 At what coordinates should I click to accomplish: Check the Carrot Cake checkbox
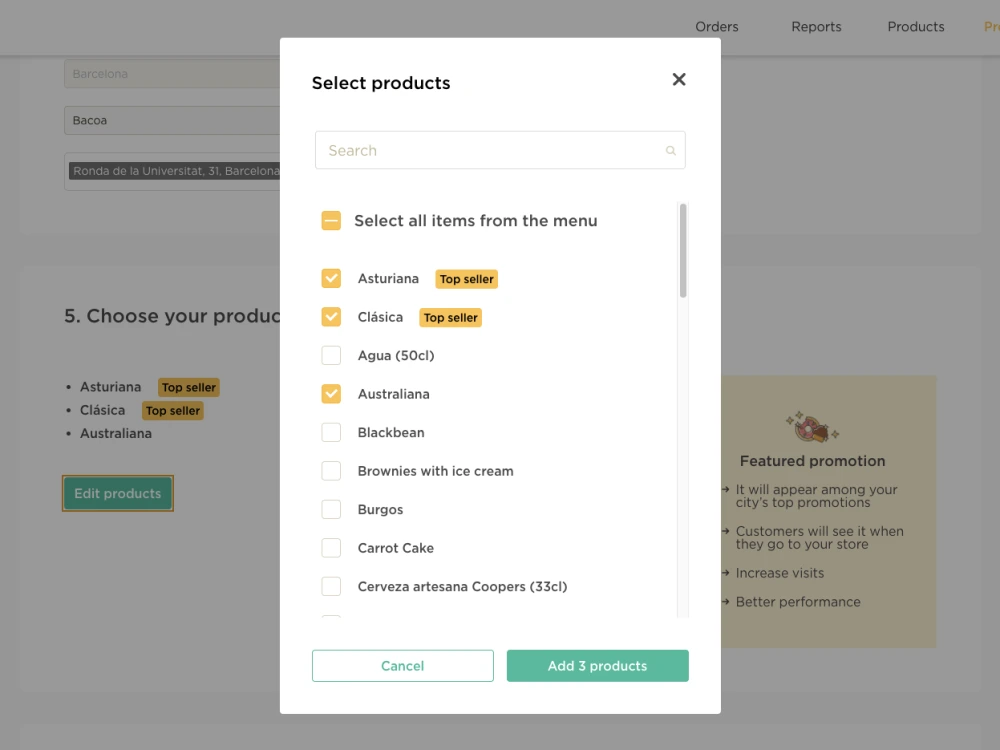click(x=331, y=548)
